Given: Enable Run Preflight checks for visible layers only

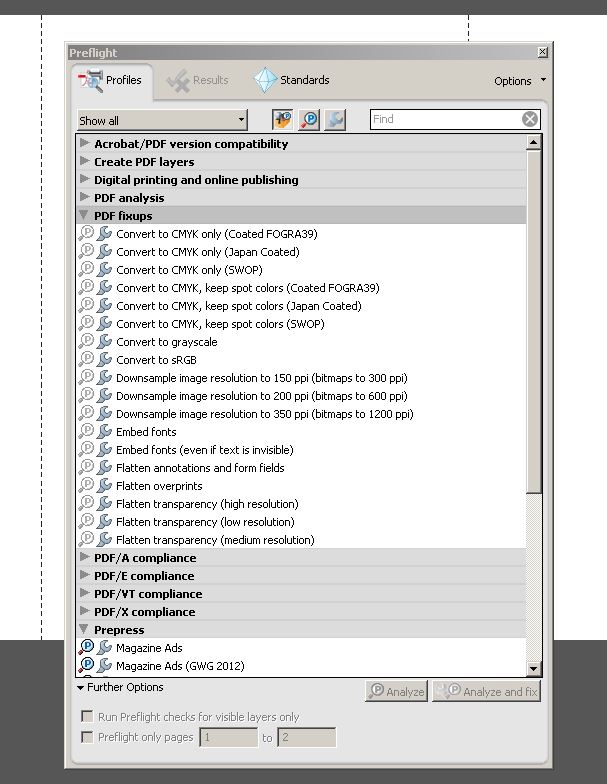Looking at the screenshot, I should pos(88,716).
